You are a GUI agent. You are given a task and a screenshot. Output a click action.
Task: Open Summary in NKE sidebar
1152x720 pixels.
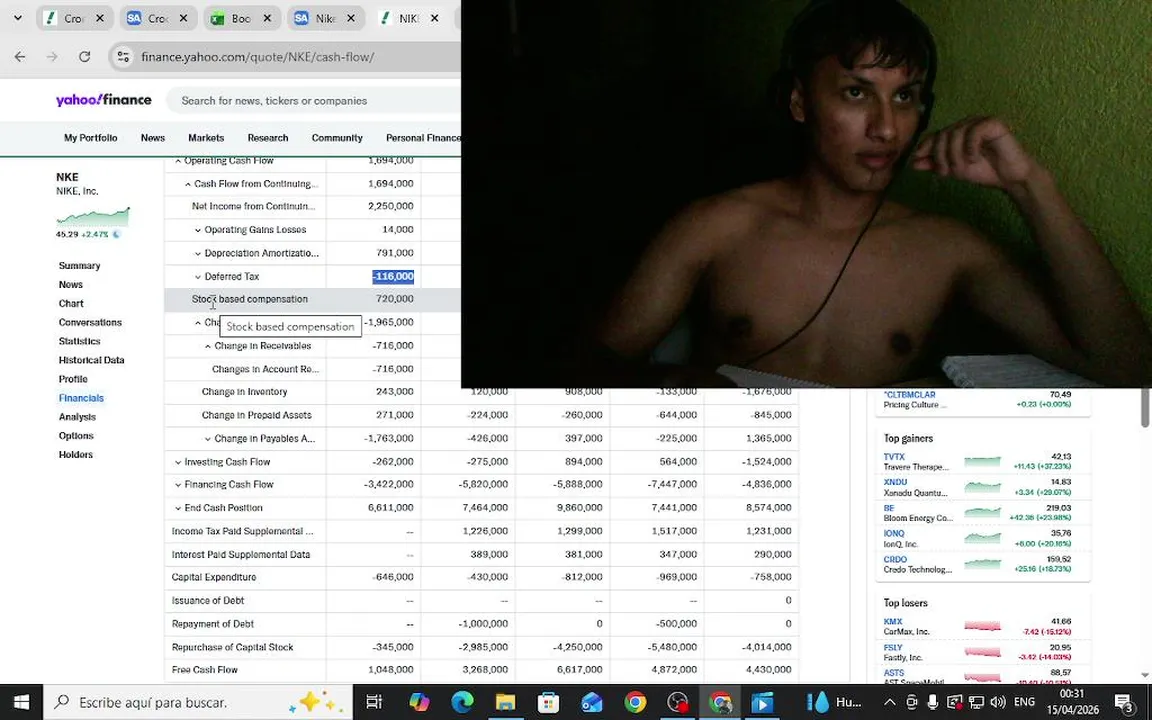tap(79, 265)
